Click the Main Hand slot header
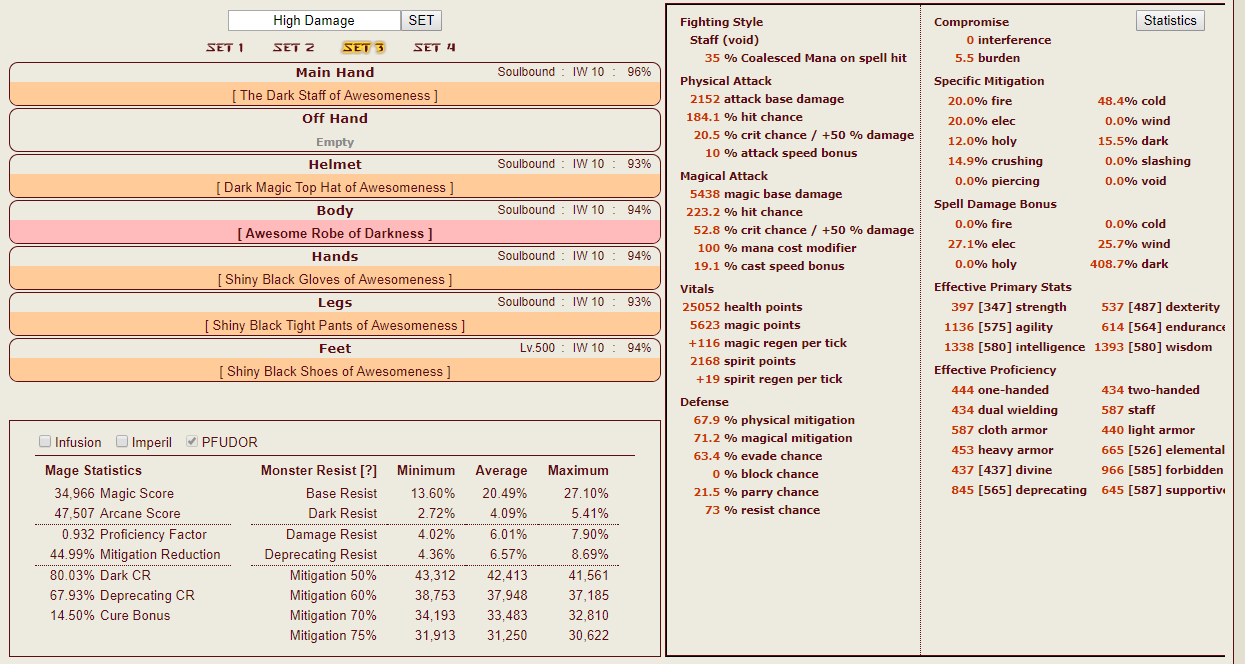 (335, 72)
